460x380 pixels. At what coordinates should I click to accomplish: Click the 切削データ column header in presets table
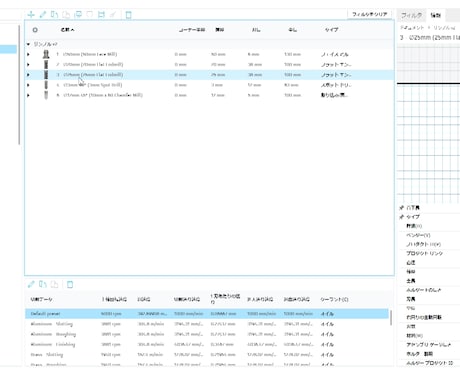[41, 299]
